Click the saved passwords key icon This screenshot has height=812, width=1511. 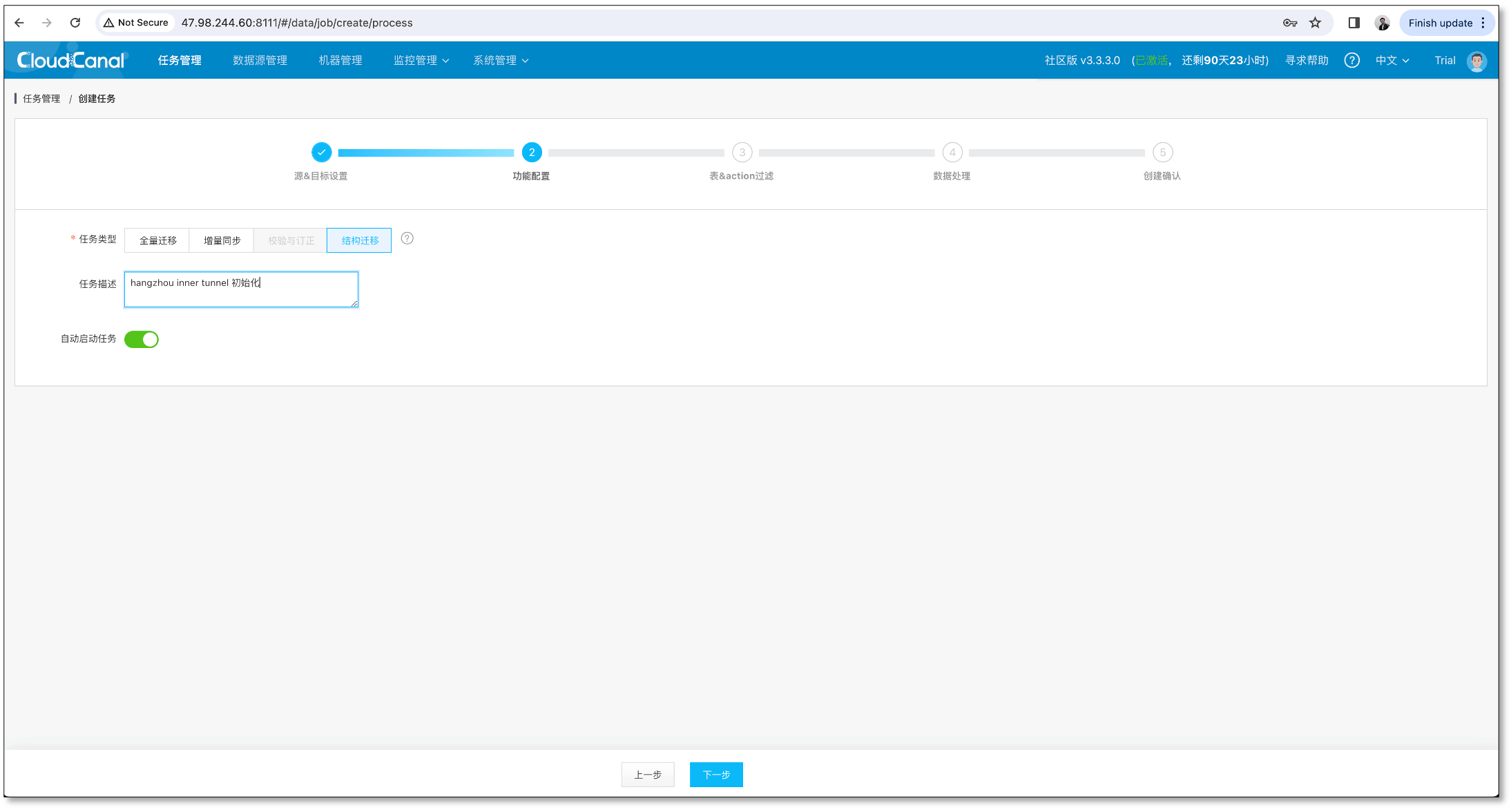click(x=1289, y=23)
